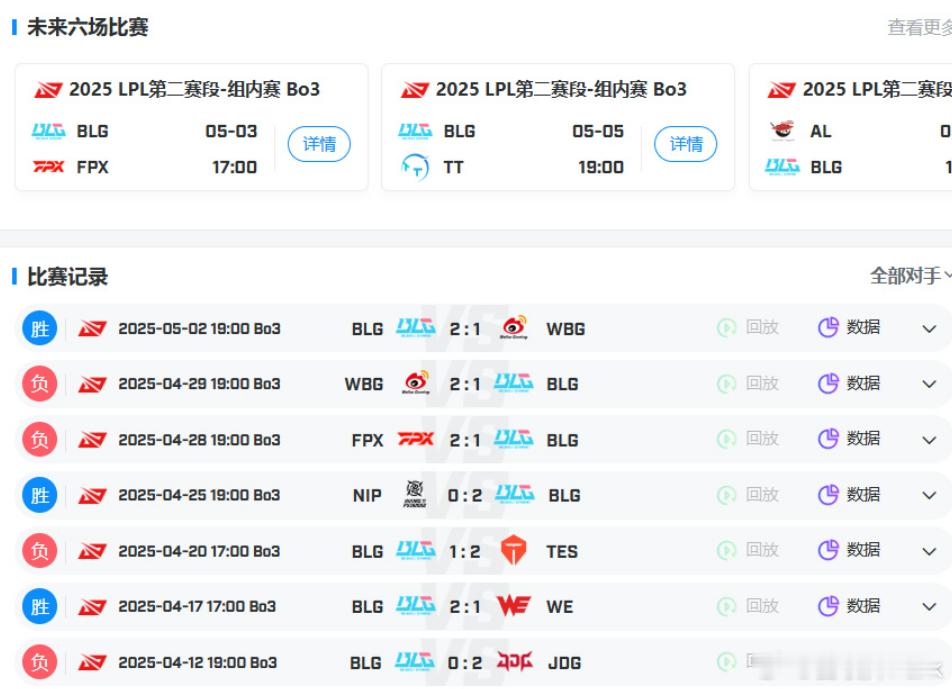
Task: Open data chart icon for 2025-04-25 match
Action: [x=828, y=495]
